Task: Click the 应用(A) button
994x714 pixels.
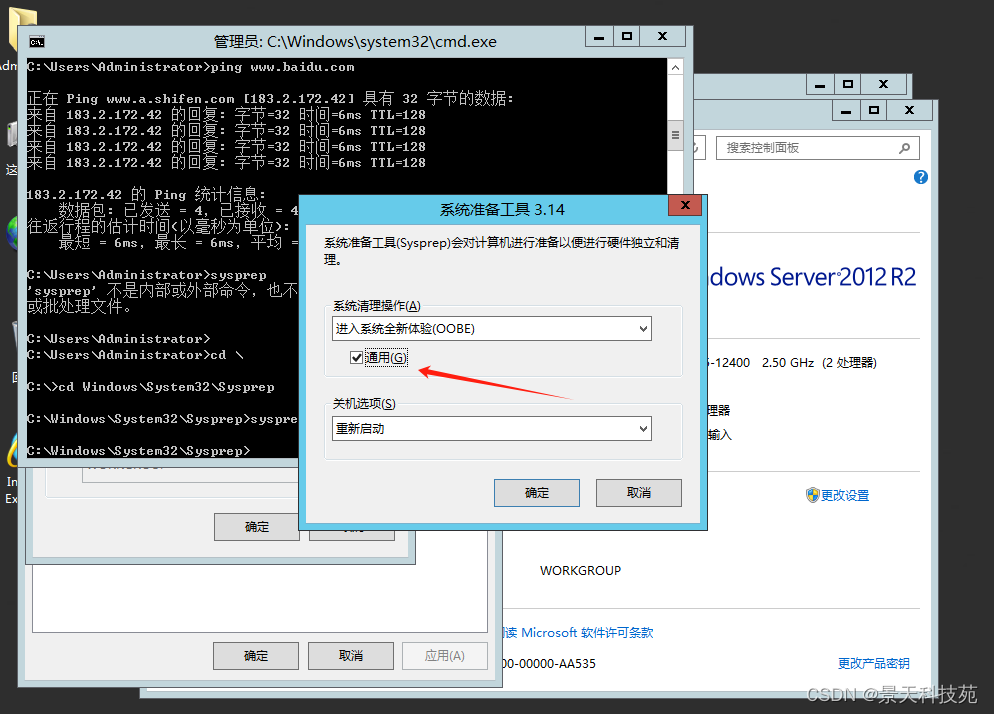Action: pos(444,656)
